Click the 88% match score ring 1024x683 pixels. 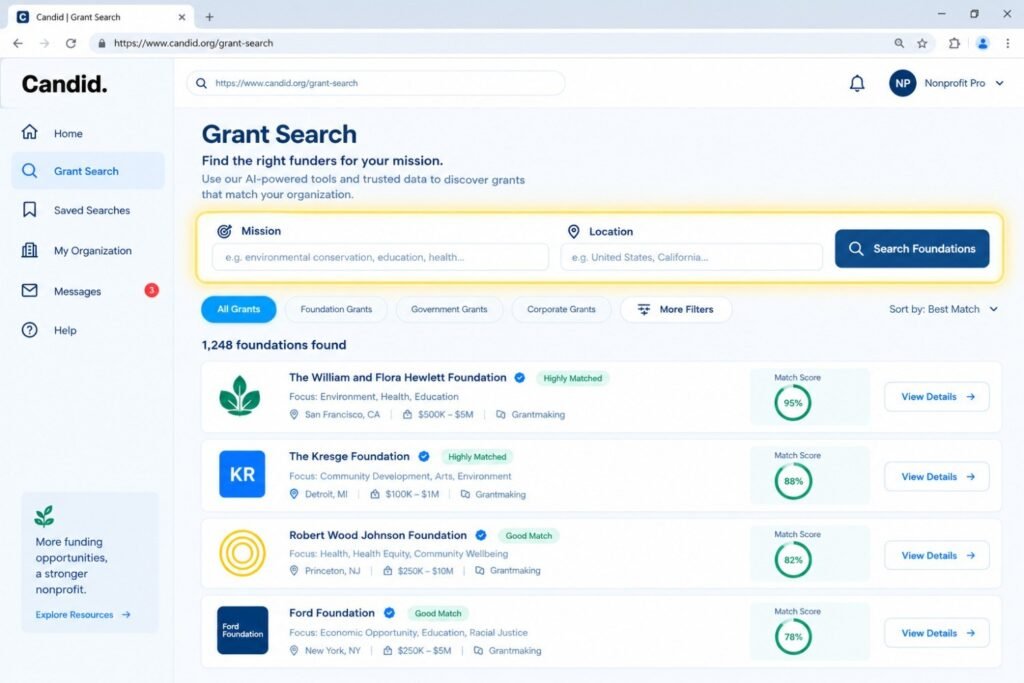(x=793, y=481)
